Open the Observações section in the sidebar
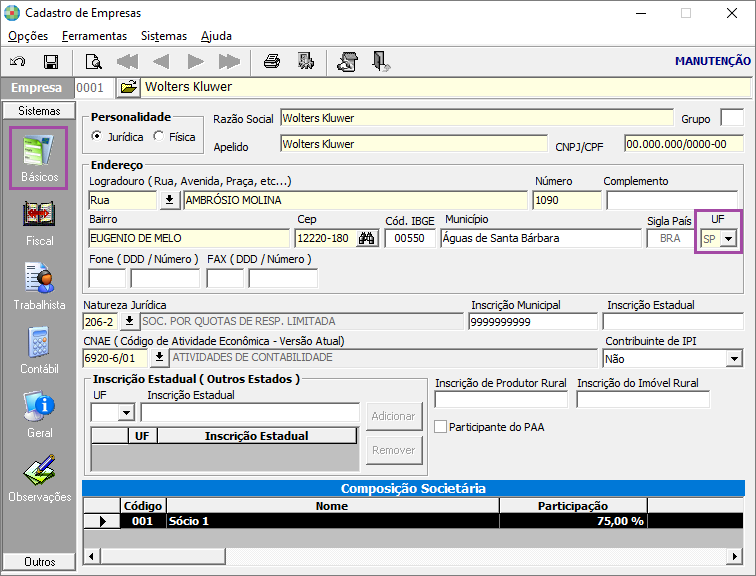The height and width of the screenshot is (576, 756). tap(40, 479)
